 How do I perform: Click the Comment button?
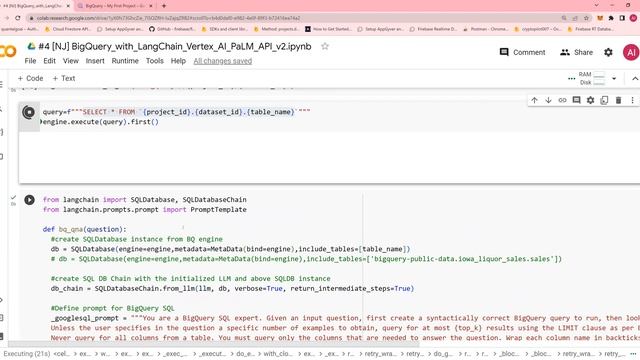click(x=522, y=52)
